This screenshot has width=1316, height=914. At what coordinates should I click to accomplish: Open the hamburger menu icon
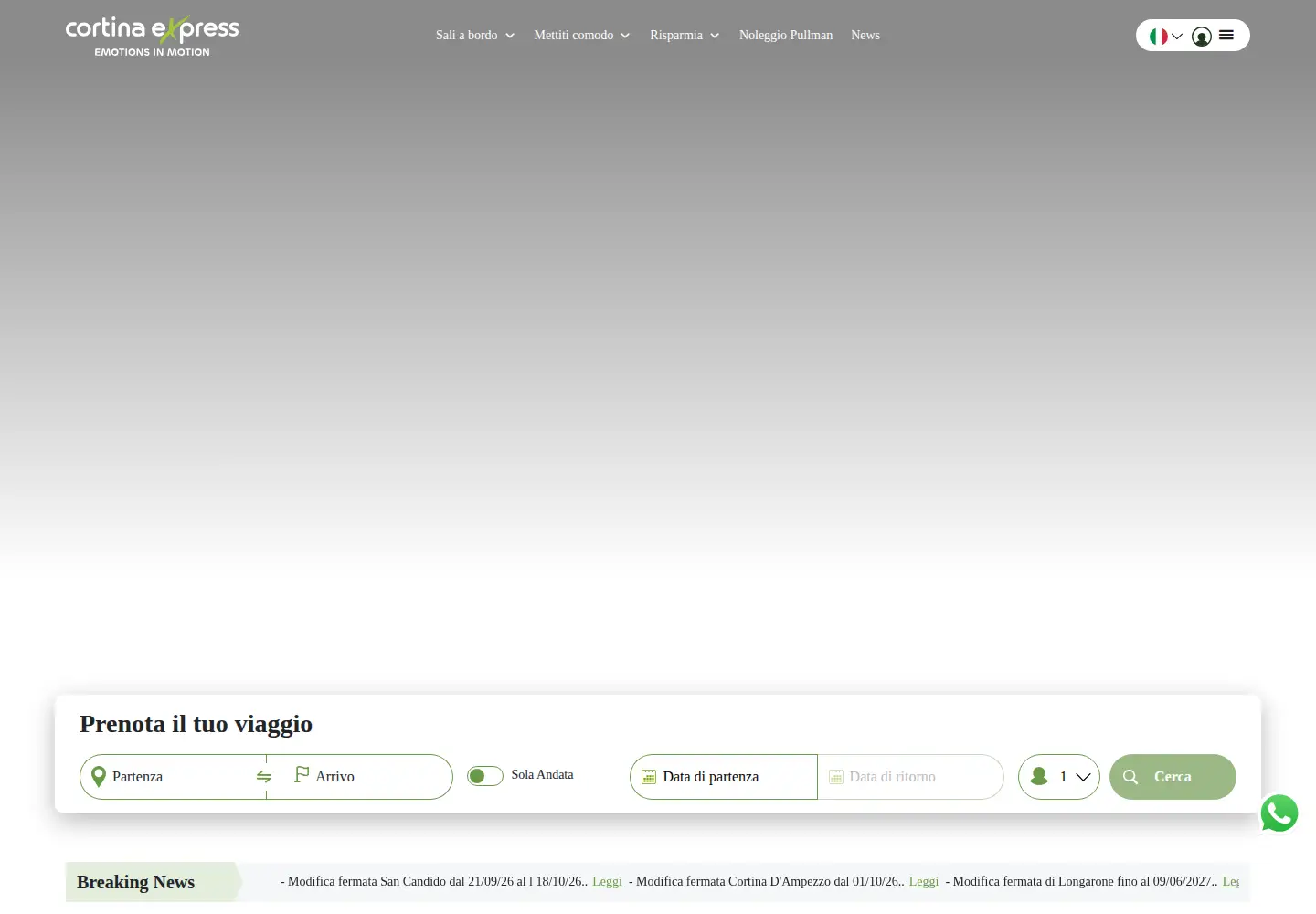(1226, 35)
